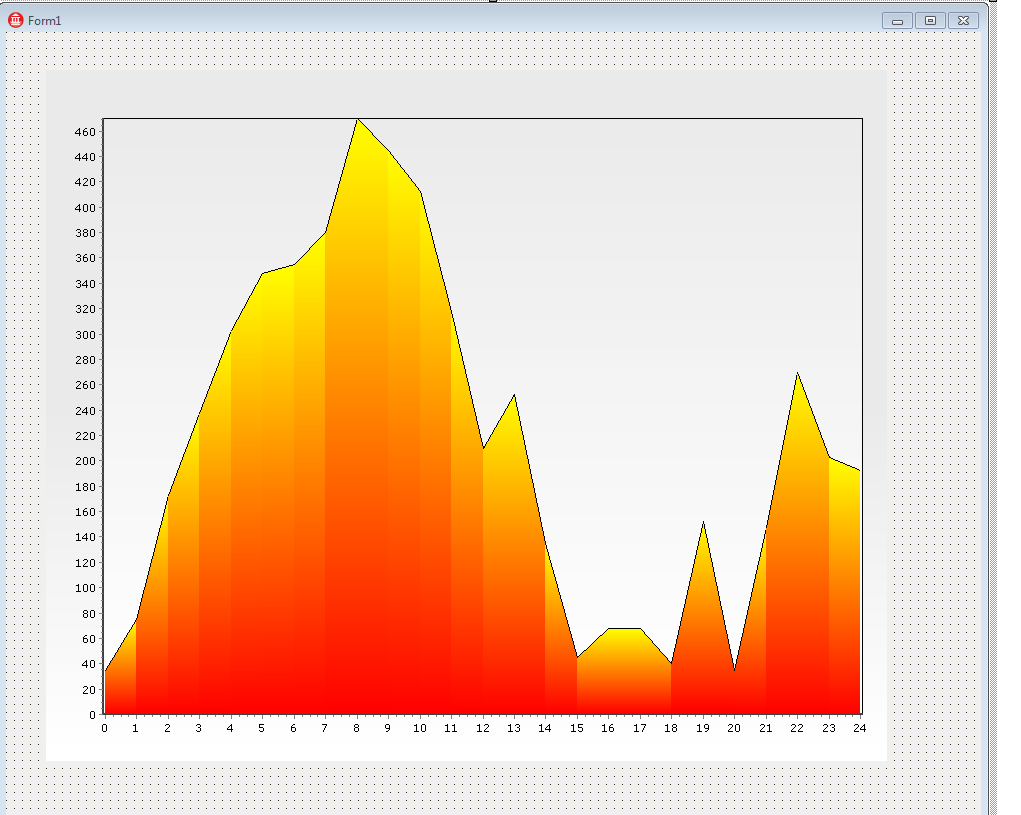Click x-axis label 1

[x=135, y=728]
